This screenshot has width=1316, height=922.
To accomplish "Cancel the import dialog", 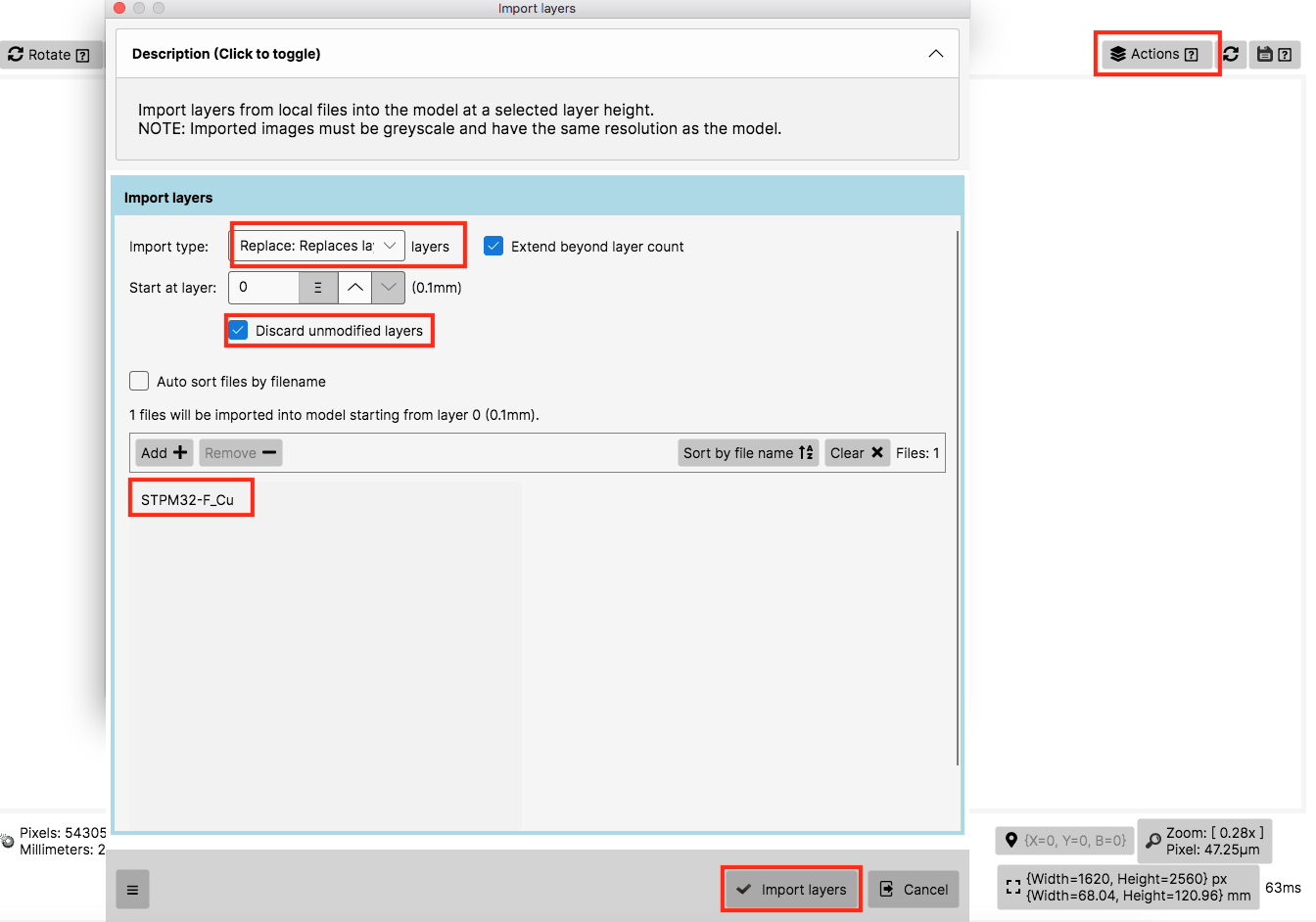I will pyautogui.click(x=914, y=889).
